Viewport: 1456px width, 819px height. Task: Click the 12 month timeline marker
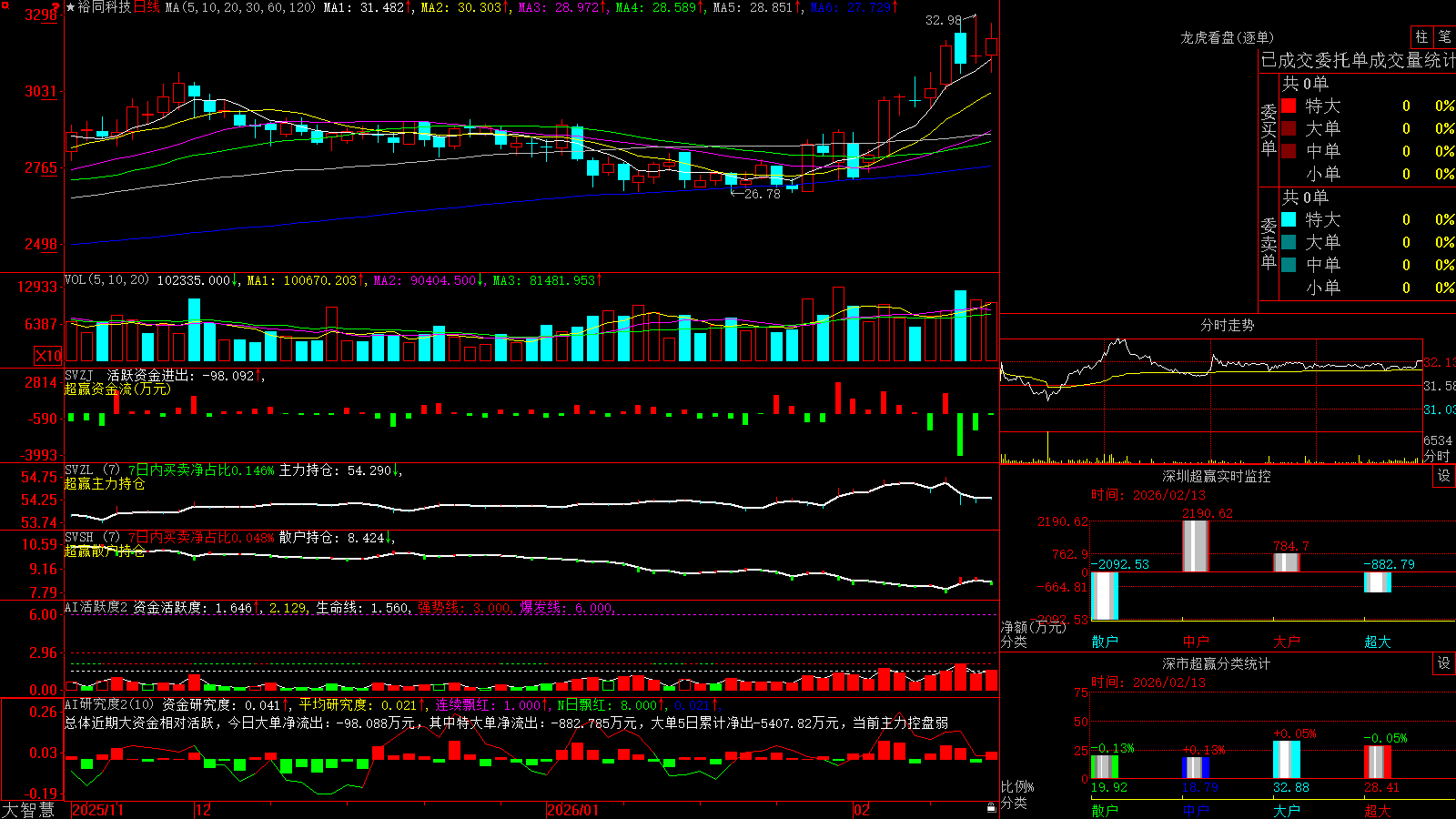(x=203, y=810)
